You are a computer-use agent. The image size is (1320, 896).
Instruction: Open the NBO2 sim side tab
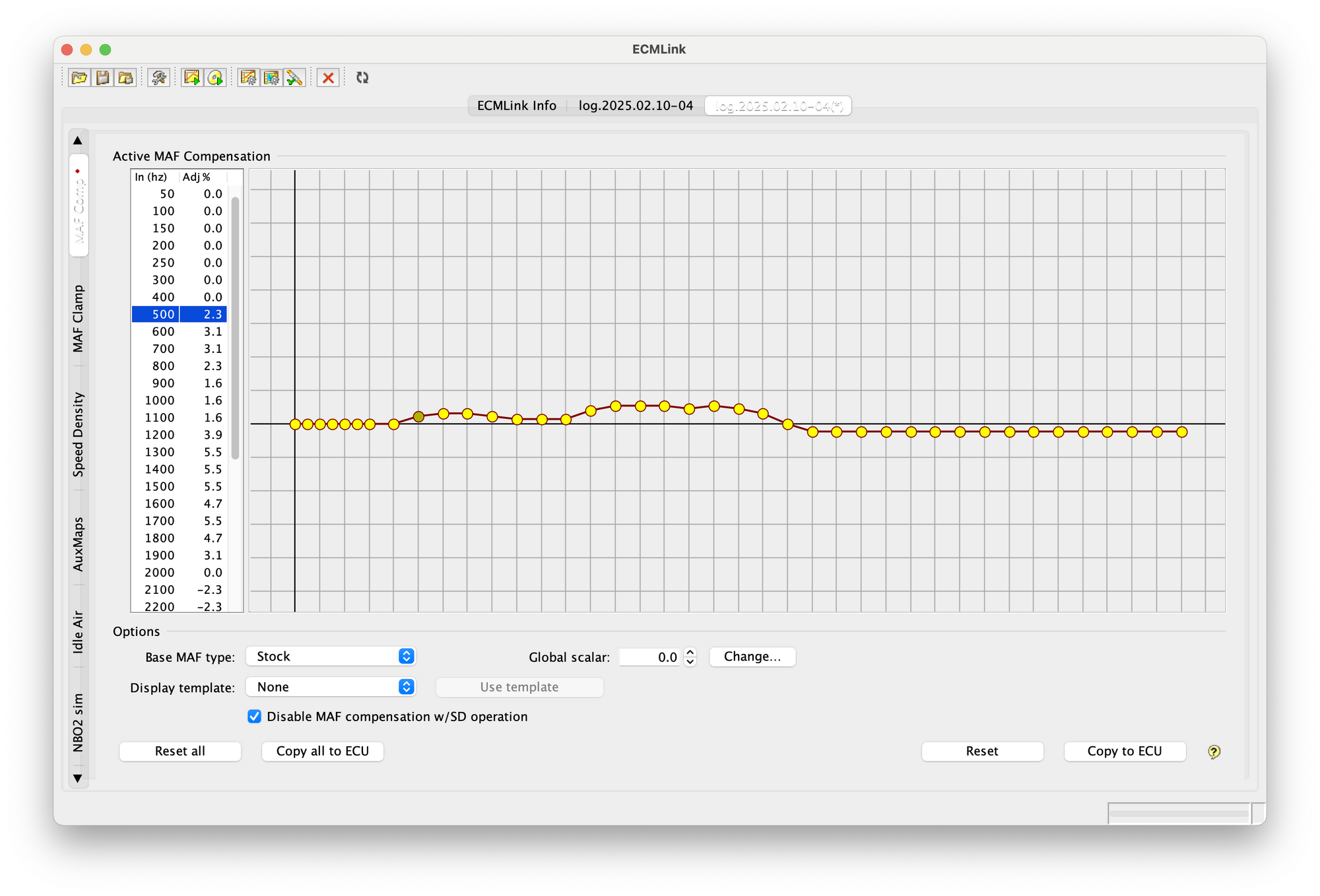(x=79, y=722)
